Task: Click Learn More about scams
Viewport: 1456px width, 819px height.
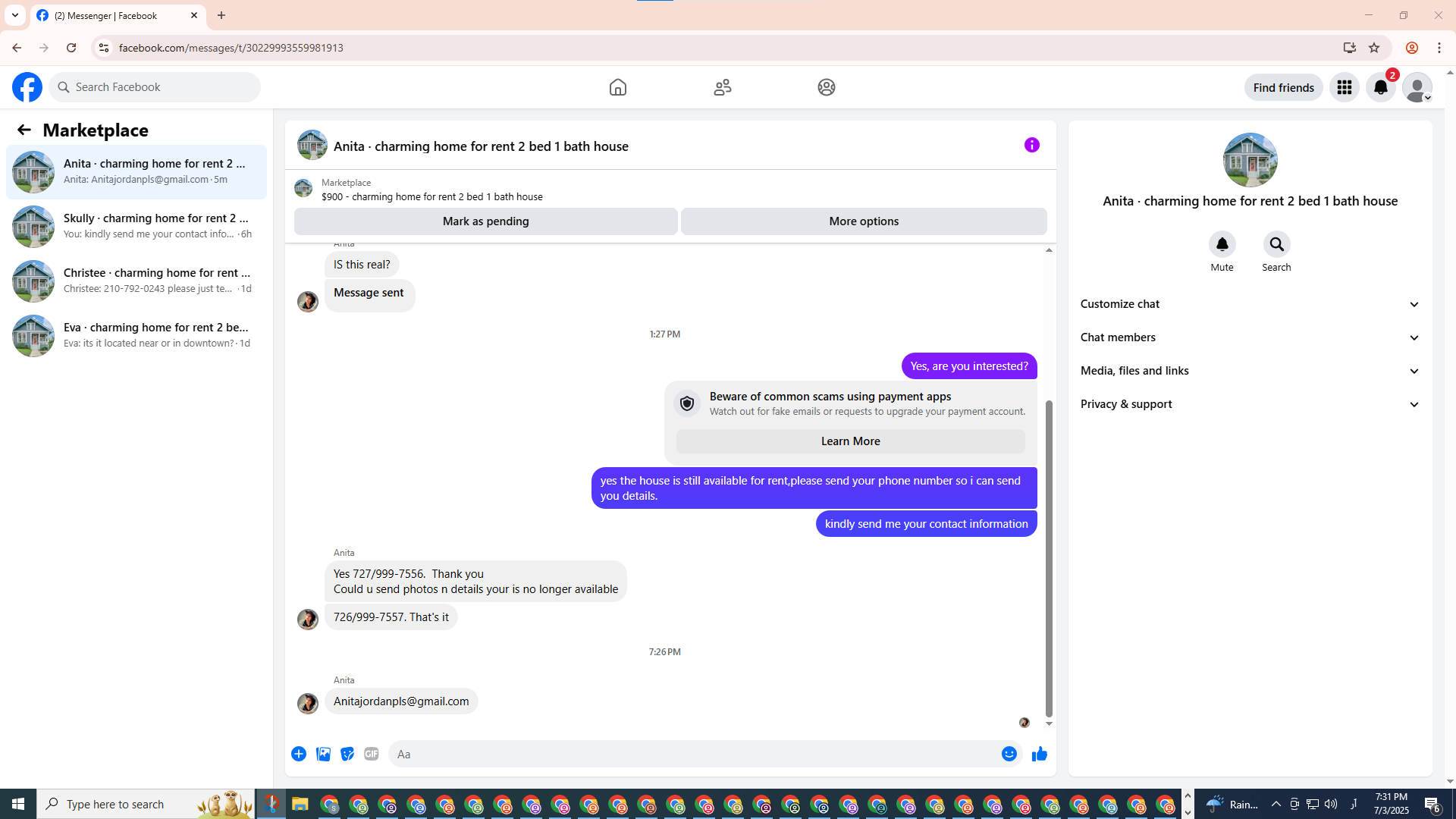Action: (x=850, y=441)
